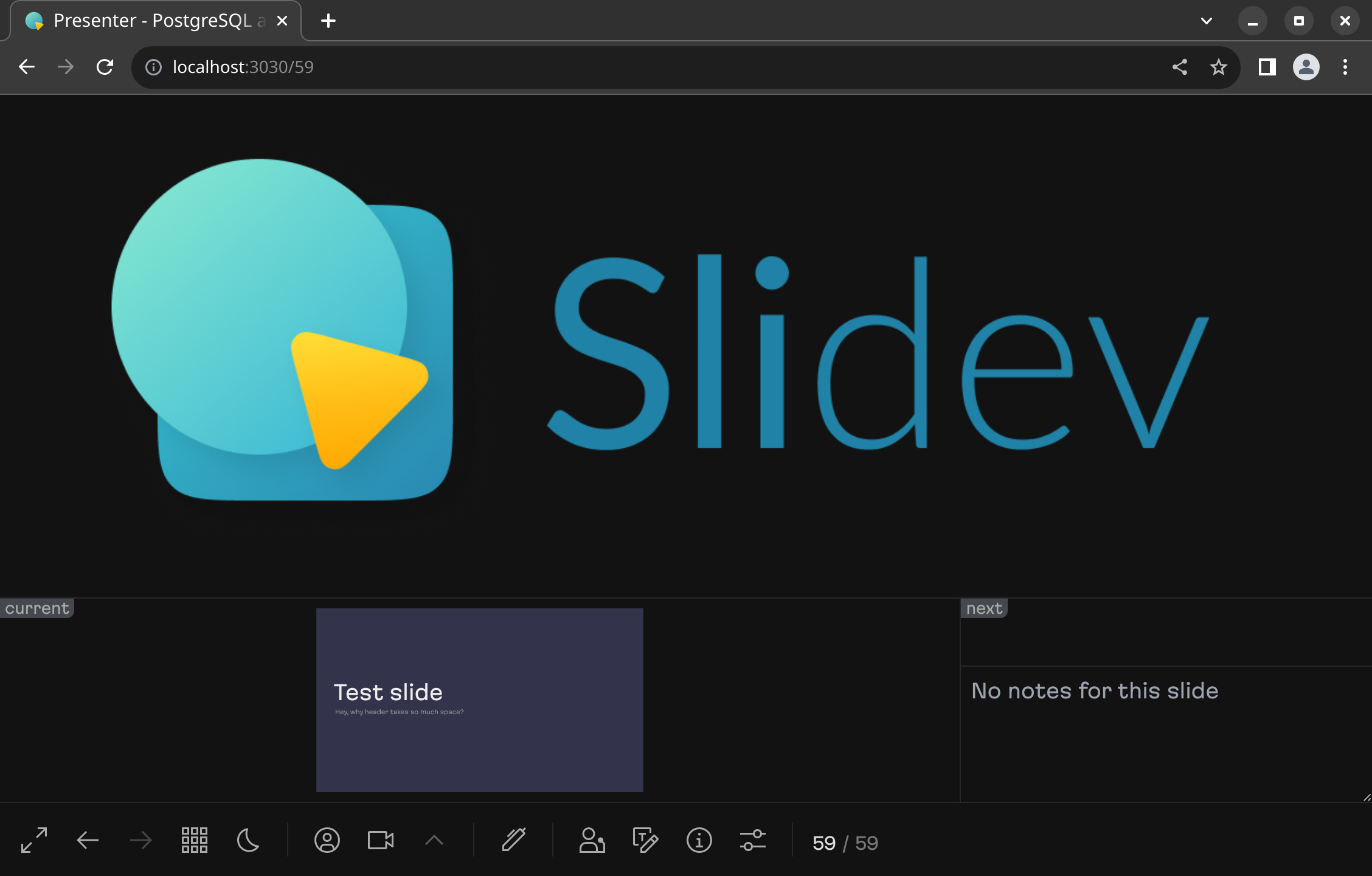1372x876 pixels.
Task: Open the slides overview grid
Action: click(195, 840)
